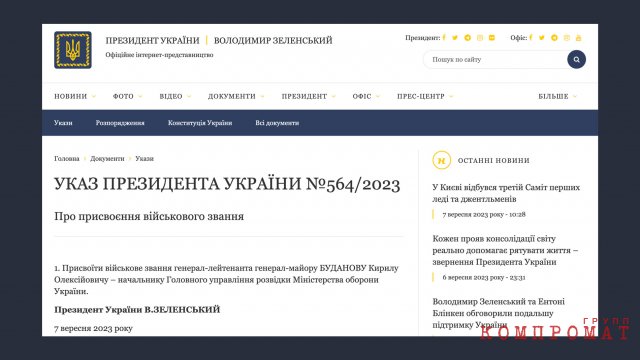Click inside the 'Пошук по сайту' search field

click(x=495, y=60)
